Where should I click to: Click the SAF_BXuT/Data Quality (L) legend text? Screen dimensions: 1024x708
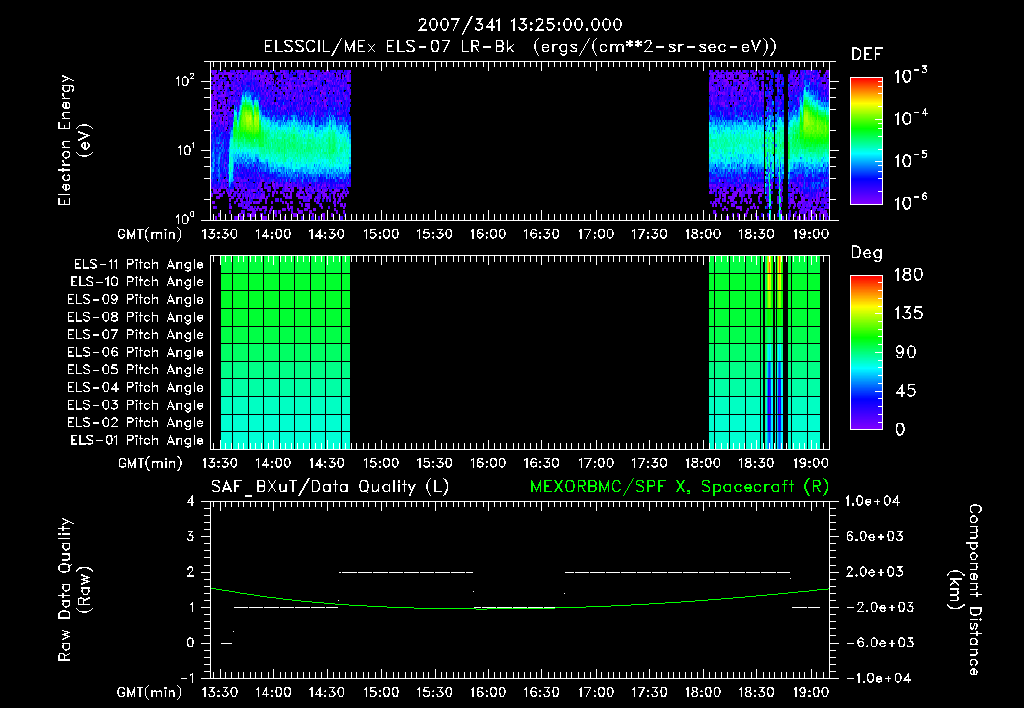330,487
